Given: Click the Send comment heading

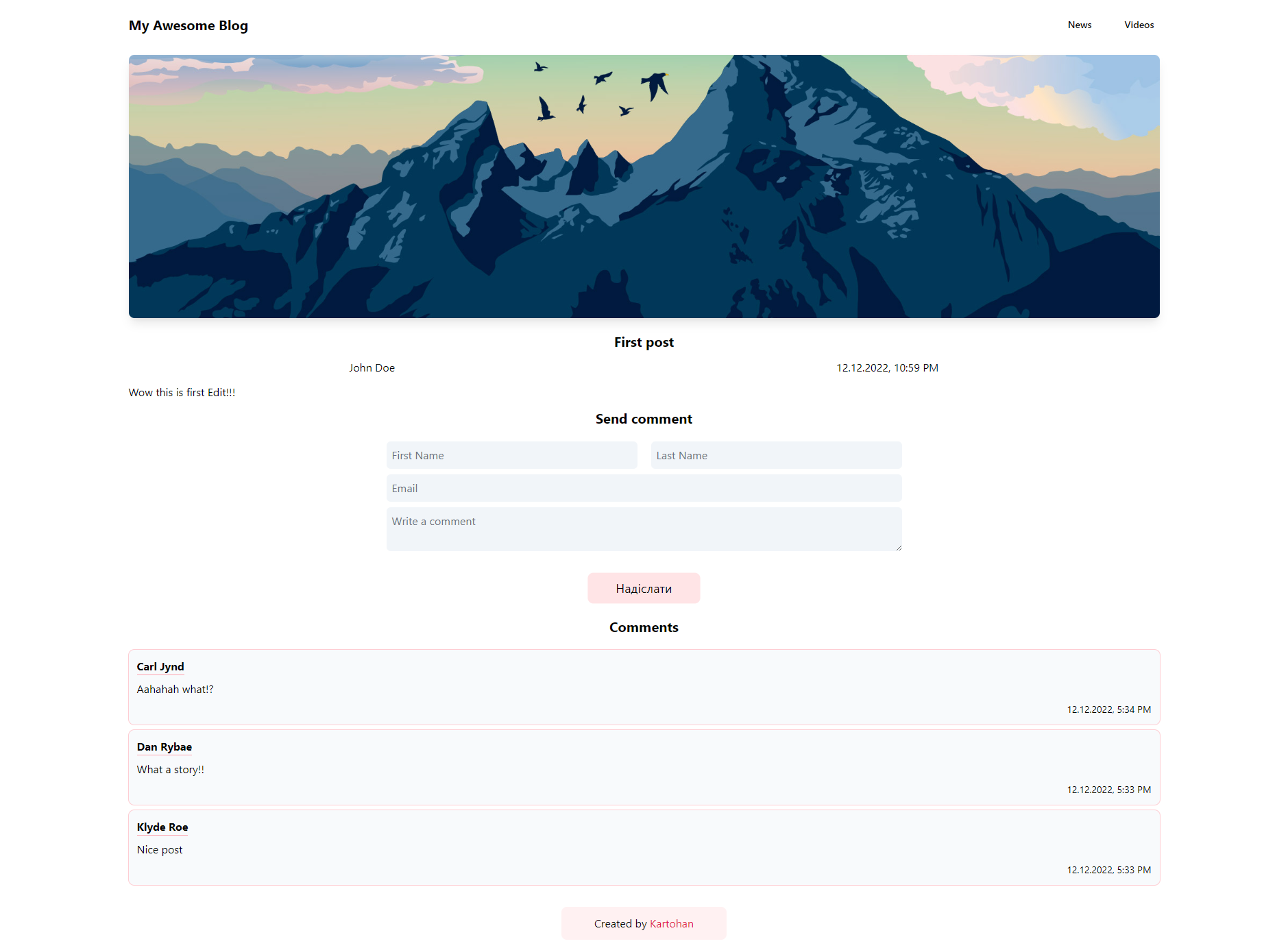Looking at the screenshot, I should pos(644,419).
